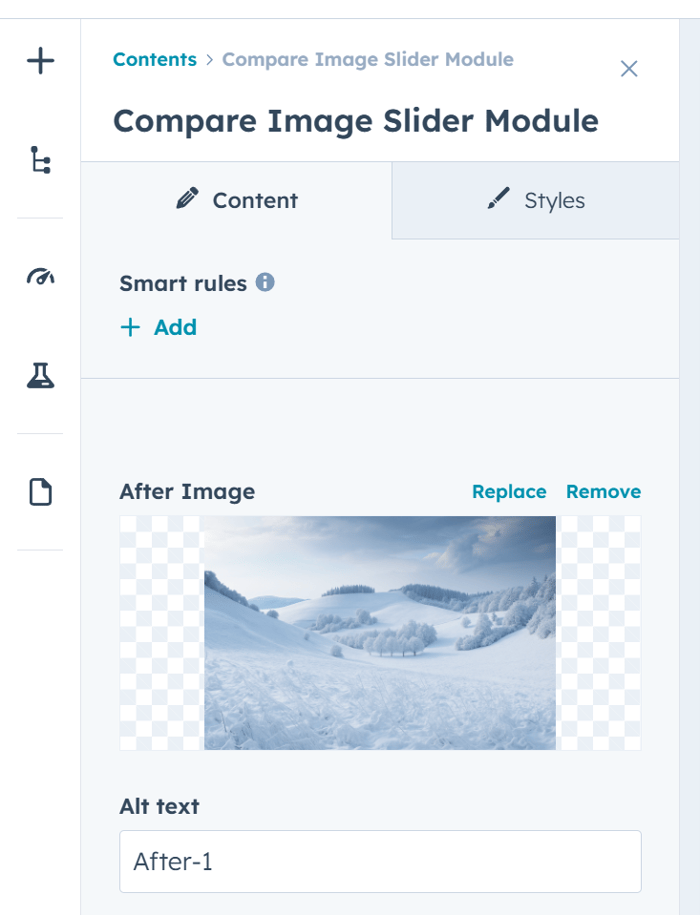Remove the After Image
Screen dimensions: 700x915
pos(603,492)
